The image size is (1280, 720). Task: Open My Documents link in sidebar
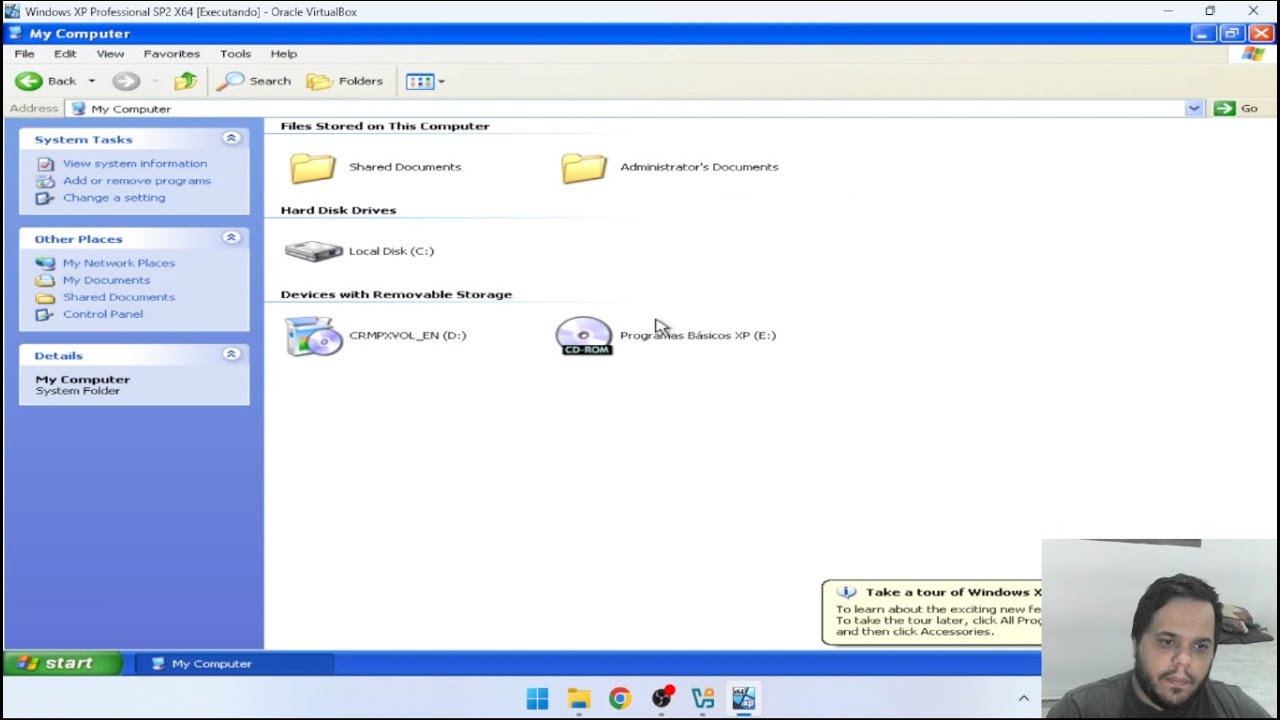[106, 280]
